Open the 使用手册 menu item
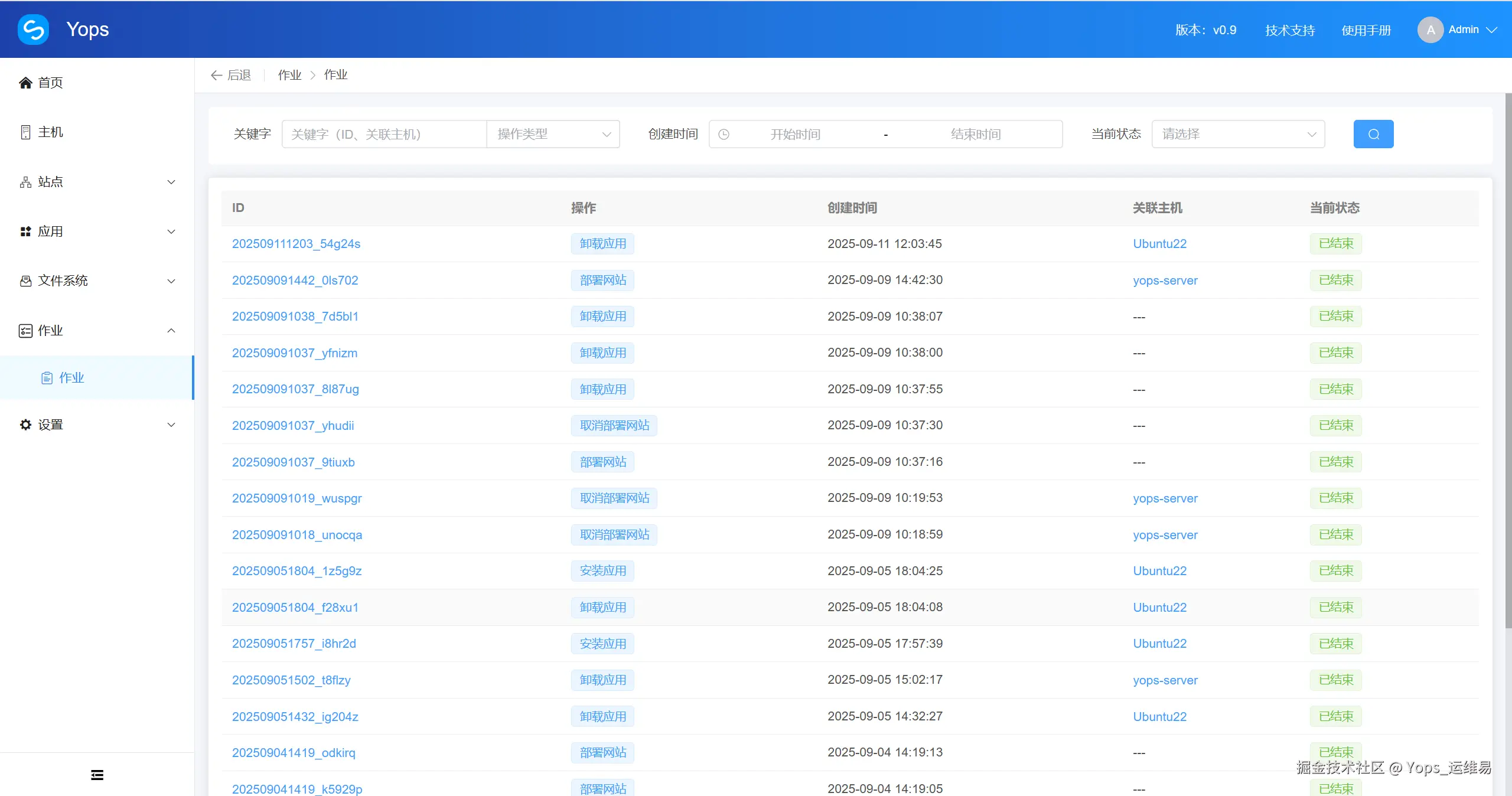1512x796 pixels. [1366, 29]
